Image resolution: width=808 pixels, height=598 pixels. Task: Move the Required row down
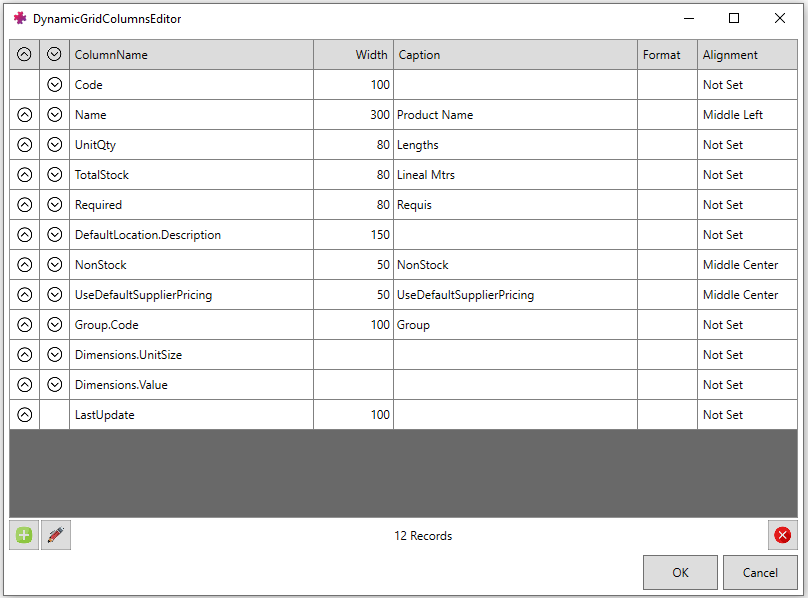point(55,205)
